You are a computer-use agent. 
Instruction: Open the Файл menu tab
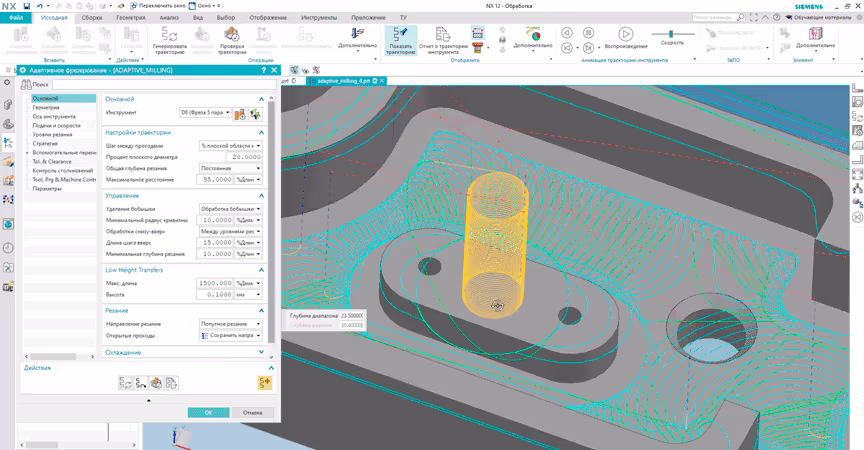[x=16, y=18]
